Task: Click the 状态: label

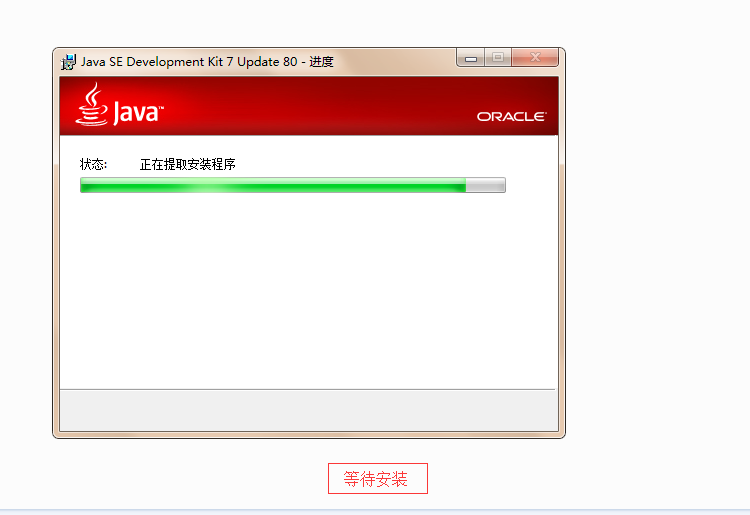Action: [93, 164]
